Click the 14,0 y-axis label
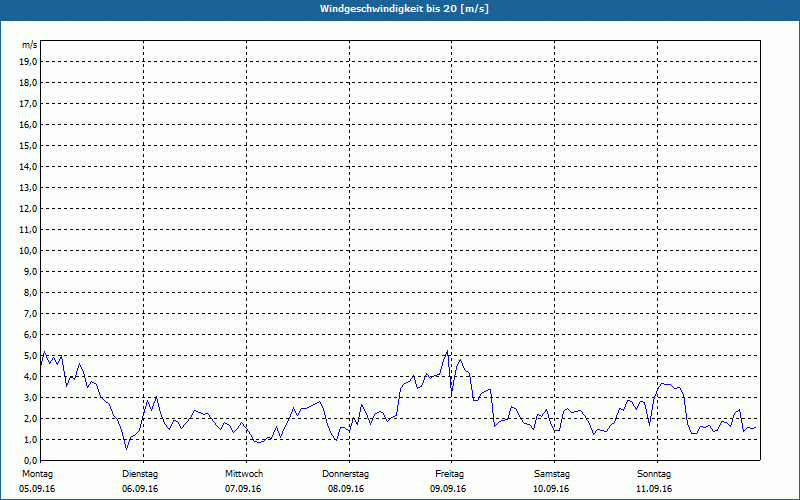Viewport: 800px width, 500px height. pyautogui.click(x=27, y=166)
